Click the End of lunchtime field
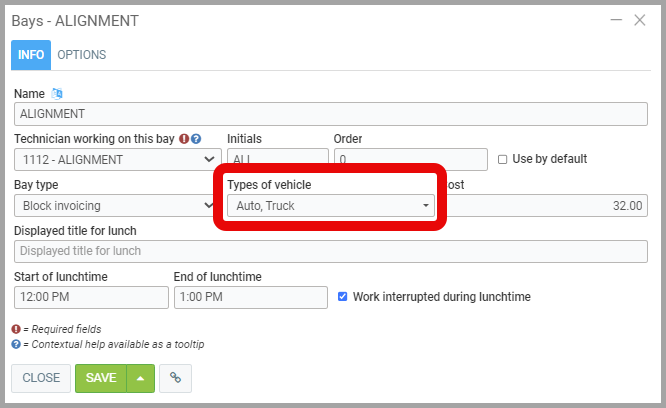 click(x=250, y=297)
